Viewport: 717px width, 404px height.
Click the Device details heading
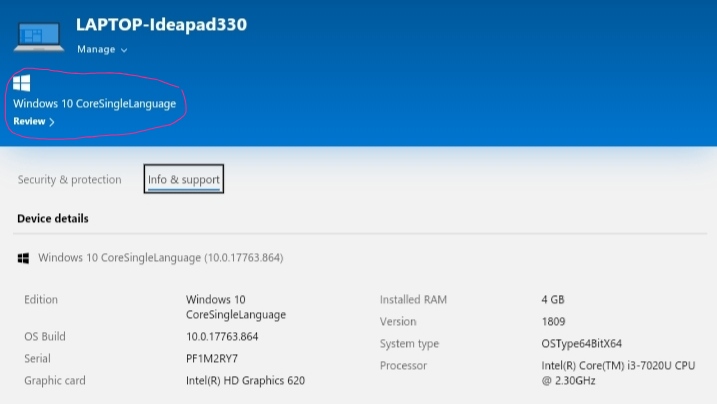[53, 218]
